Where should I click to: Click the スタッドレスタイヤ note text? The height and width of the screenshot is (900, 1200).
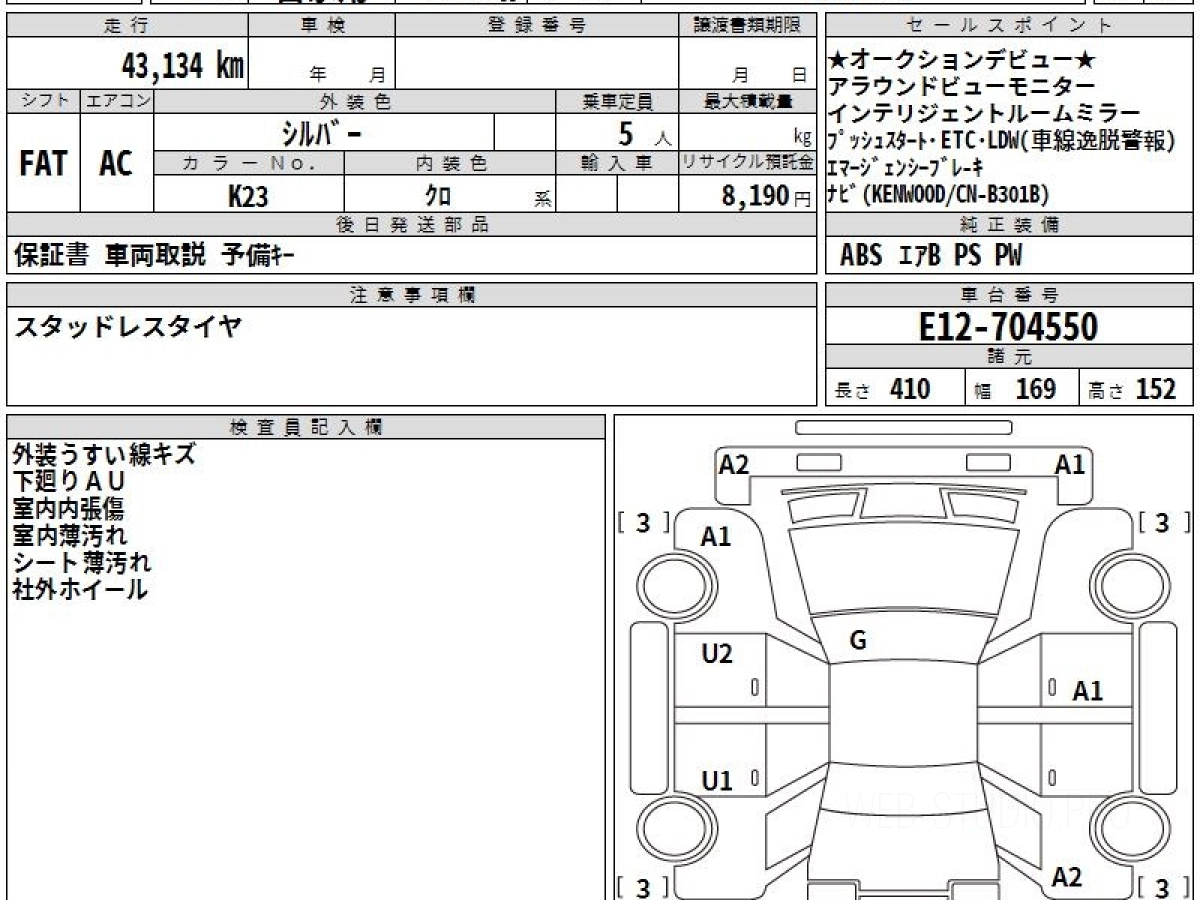click(127, 326)
